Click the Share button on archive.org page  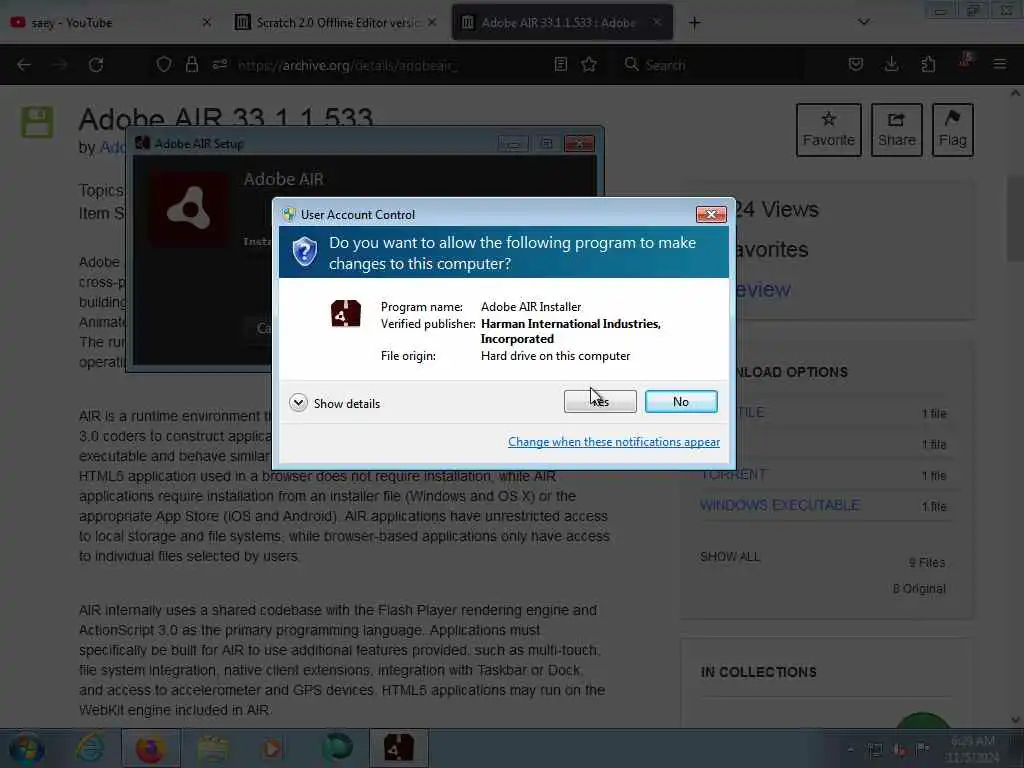pyautogui.click(x=897, y=129)
